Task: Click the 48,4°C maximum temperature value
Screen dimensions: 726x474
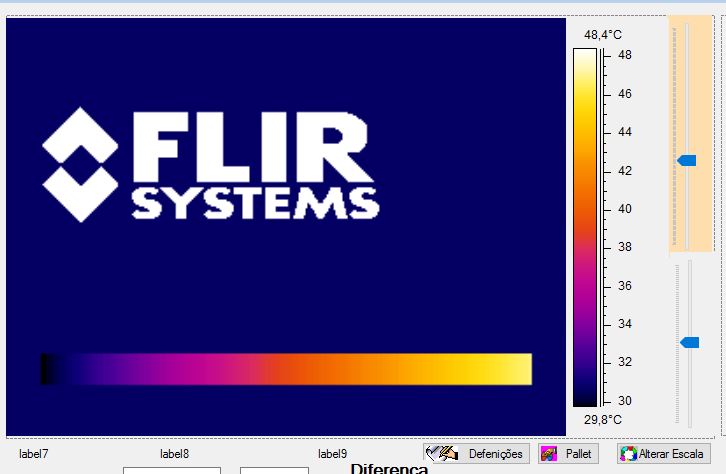Action: pyautogui.click(x=603, y=35)
